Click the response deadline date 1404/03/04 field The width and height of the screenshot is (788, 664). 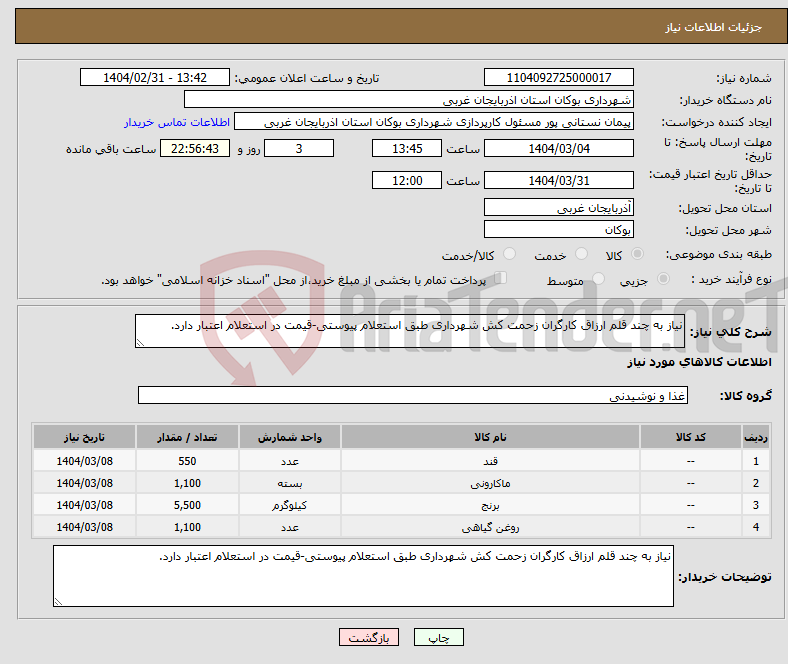point(558,148)
